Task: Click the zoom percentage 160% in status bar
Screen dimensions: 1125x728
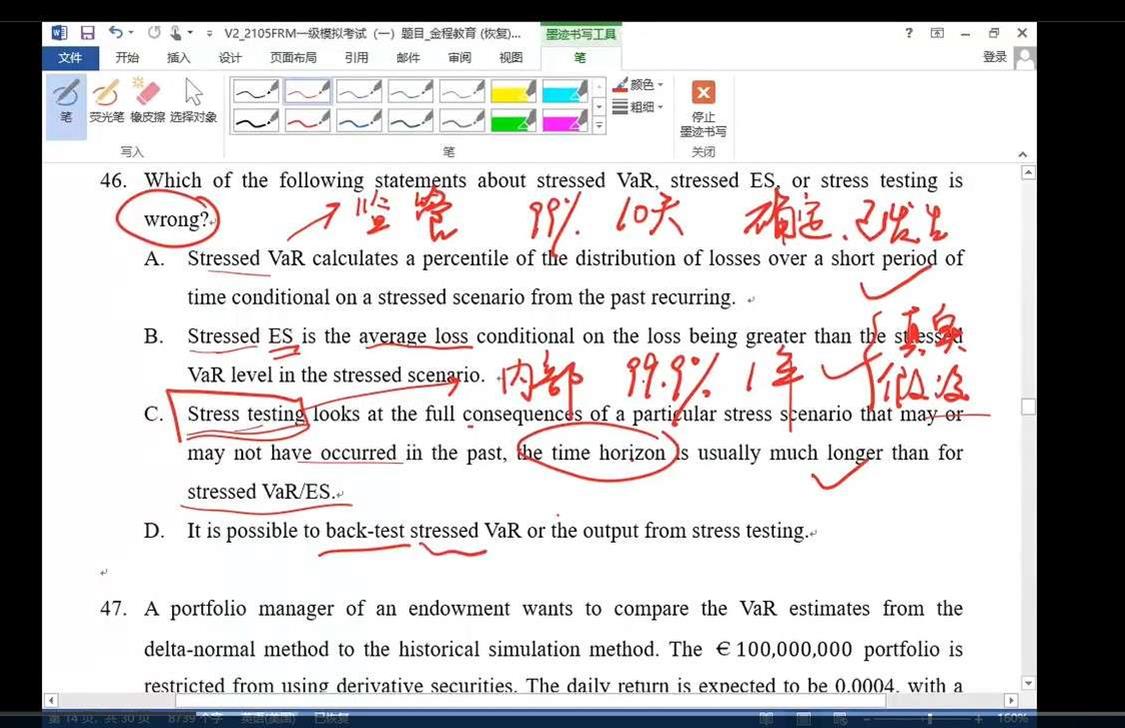Action: click(x=1012, y=718)
